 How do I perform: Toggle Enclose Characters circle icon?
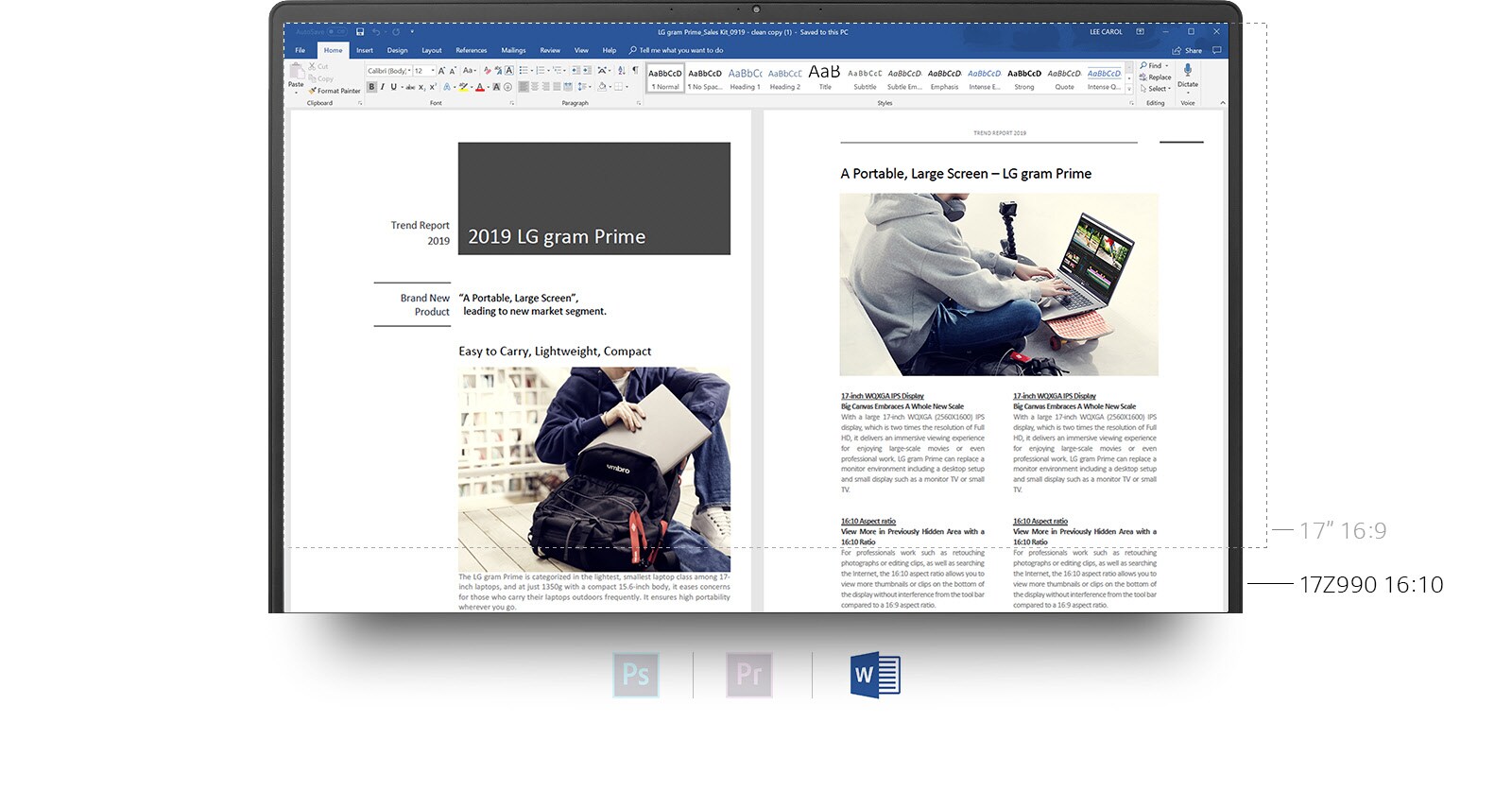[x=507, y=87]
